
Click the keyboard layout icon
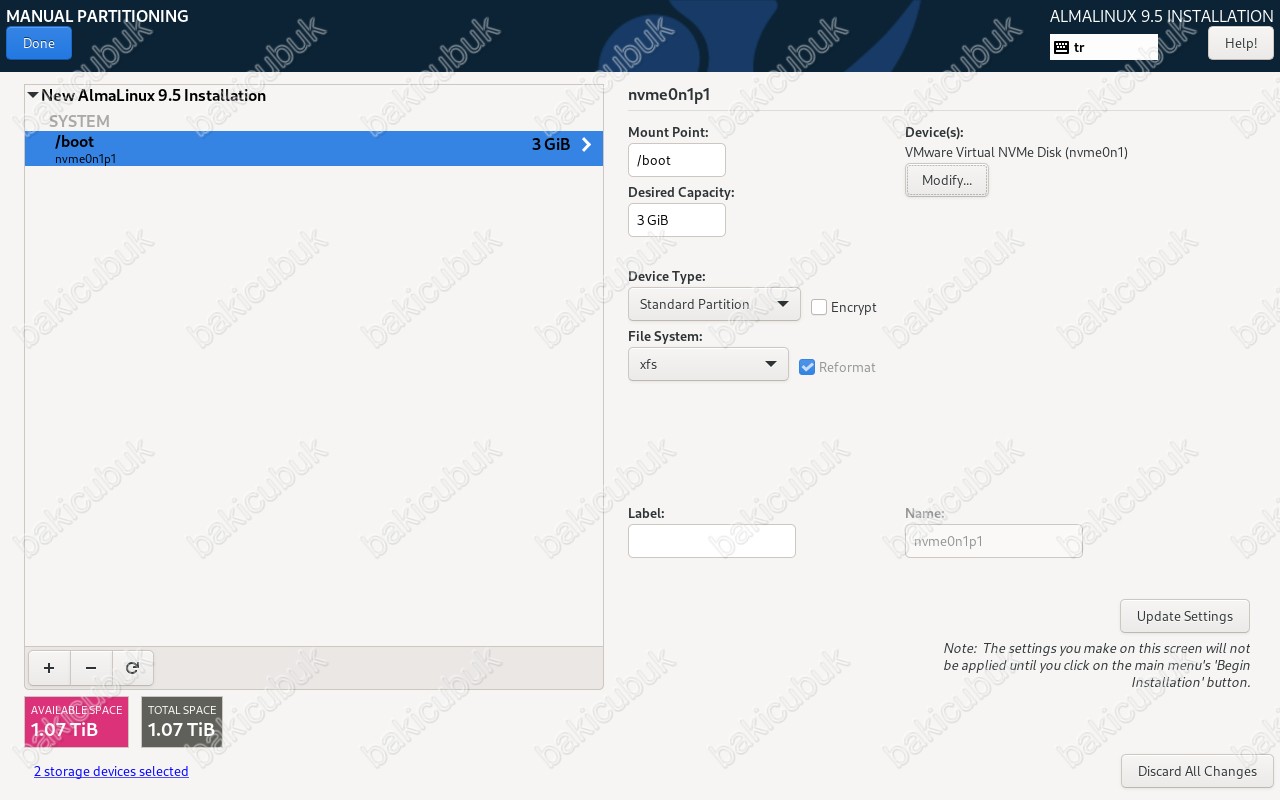tap(1061, 47)
